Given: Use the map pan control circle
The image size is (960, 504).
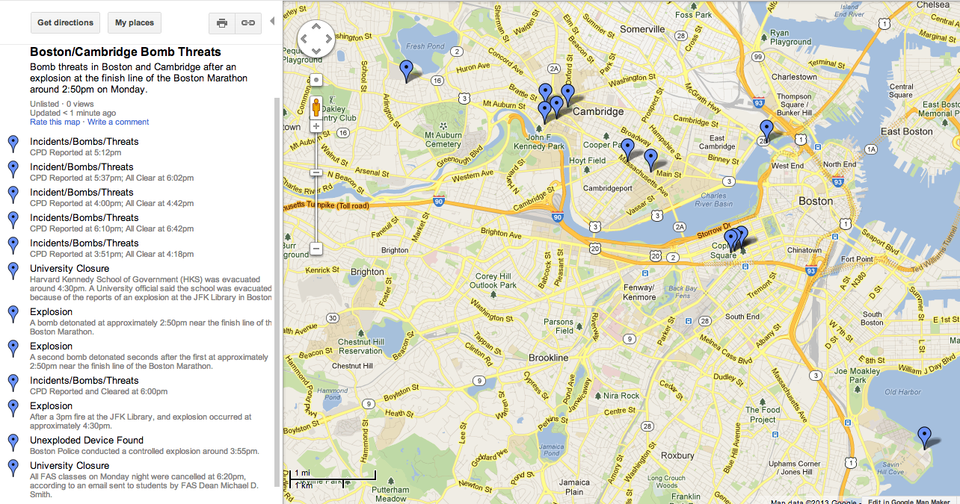Looking at the screenshot, I should [x=316, y=39].
